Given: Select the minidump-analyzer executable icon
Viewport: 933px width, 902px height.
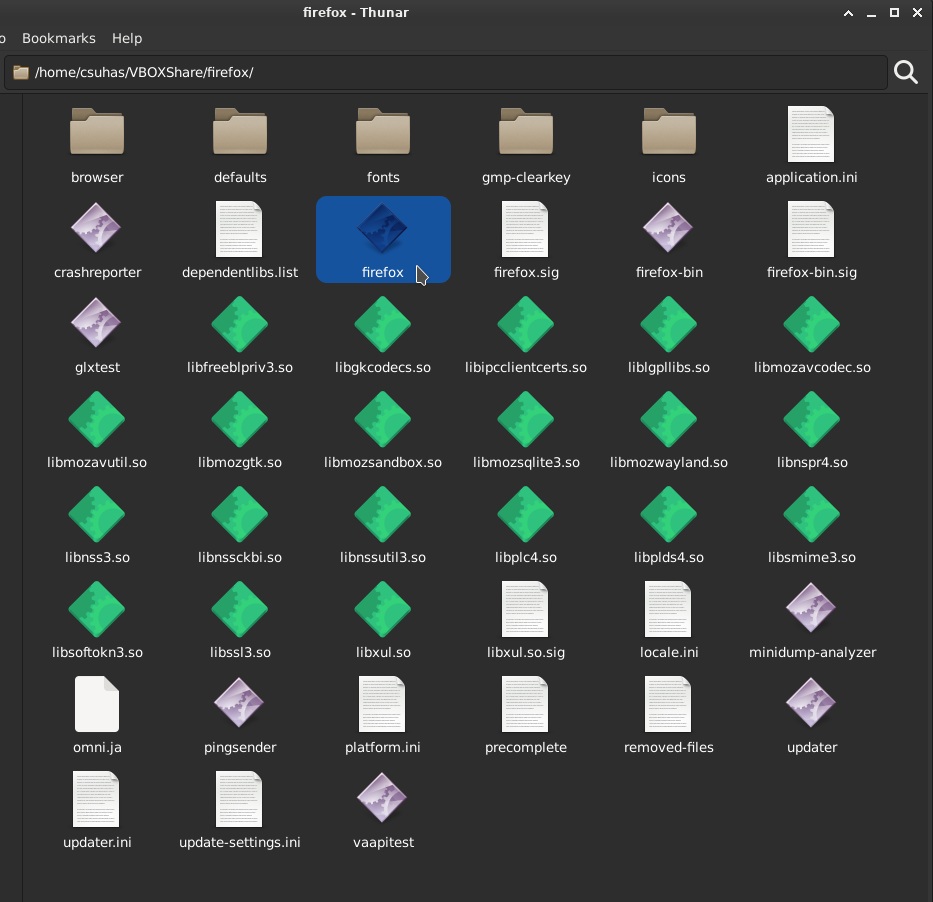Looking at the screenshot, I should 810,608.
